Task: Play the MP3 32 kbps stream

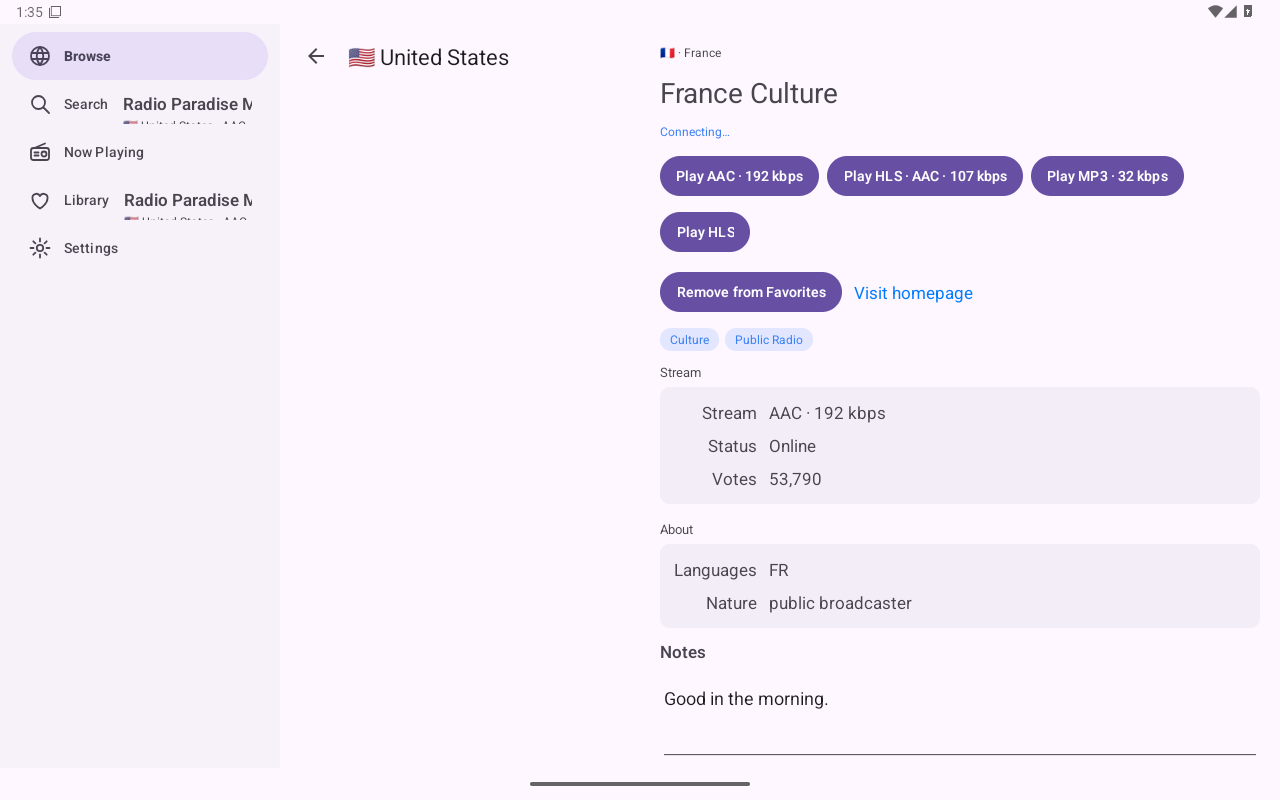Action: click(x=1107, y=176)
